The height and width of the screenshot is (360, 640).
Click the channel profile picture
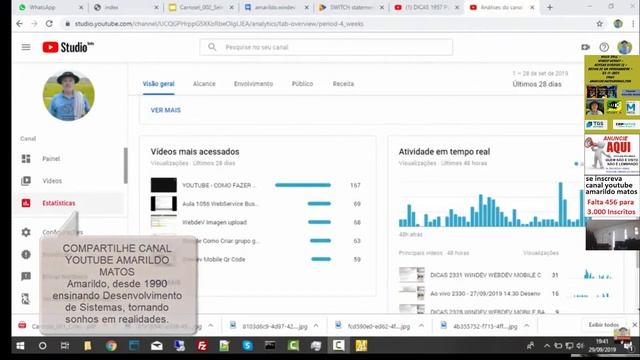pos(69,96)
